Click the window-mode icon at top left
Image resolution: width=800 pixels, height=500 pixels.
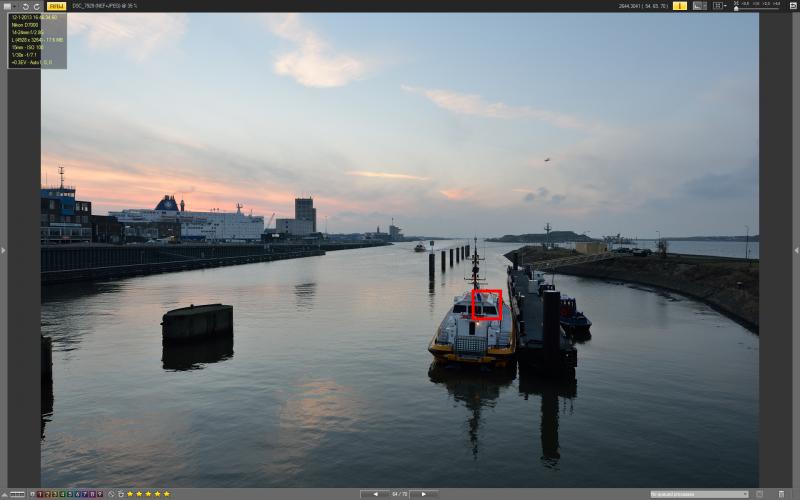[x=7, y=6]
